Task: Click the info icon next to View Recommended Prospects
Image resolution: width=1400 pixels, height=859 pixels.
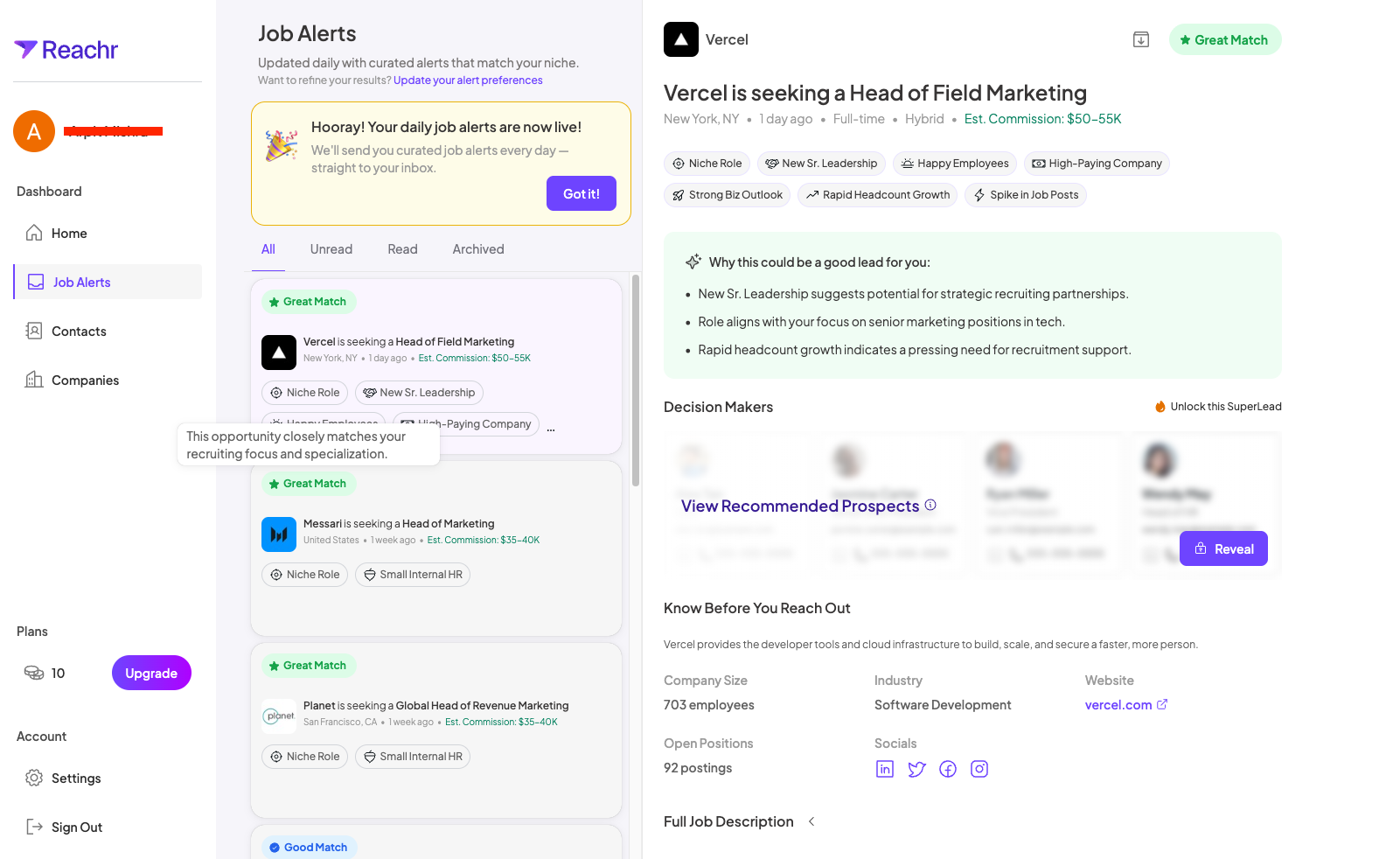Action: pyautogui.click(x=930, y=505)
